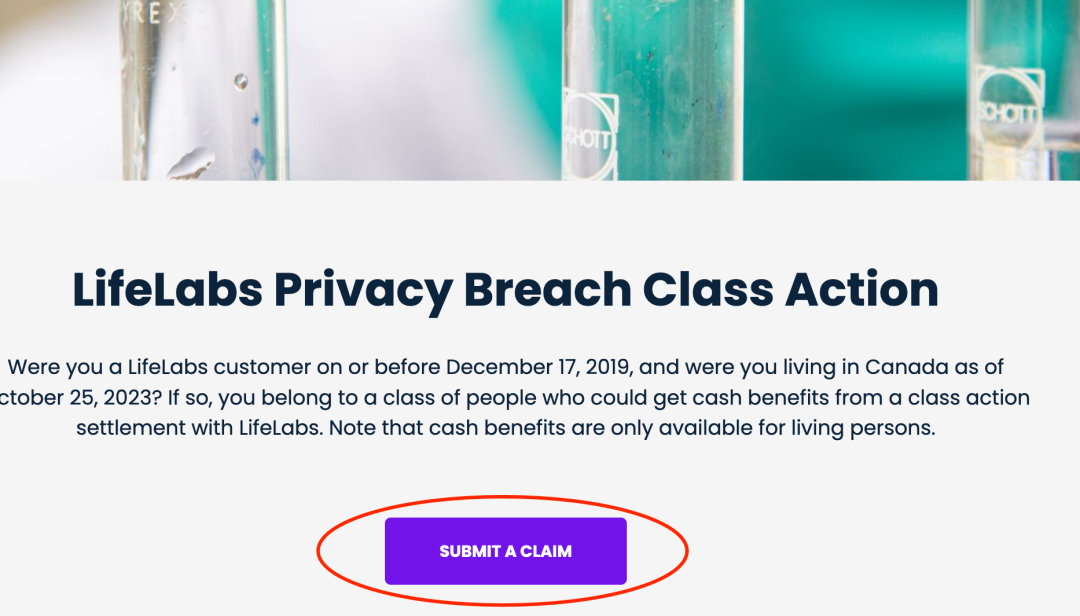1080x616 pixels.
Task: Click the date December 17, 2019 in the paragraph
Action: point(539,367)
